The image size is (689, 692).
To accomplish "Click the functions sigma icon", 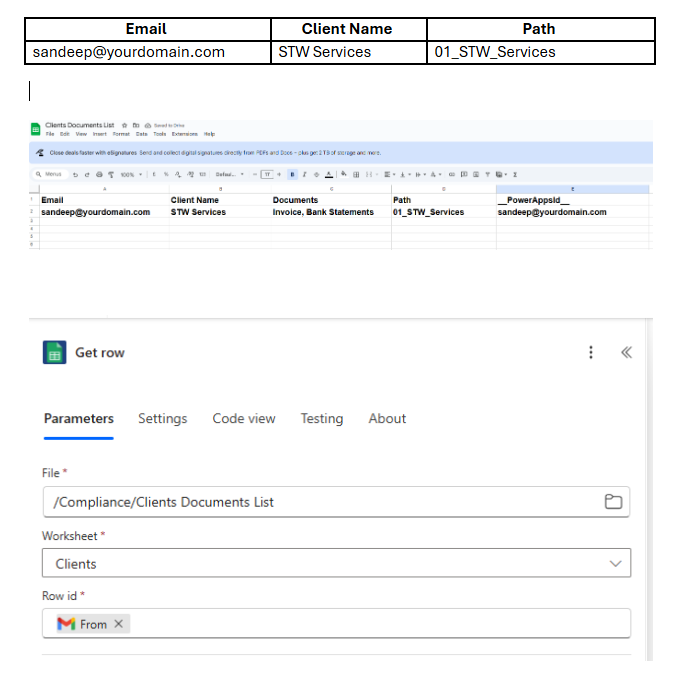I will [x=515, y=175].
